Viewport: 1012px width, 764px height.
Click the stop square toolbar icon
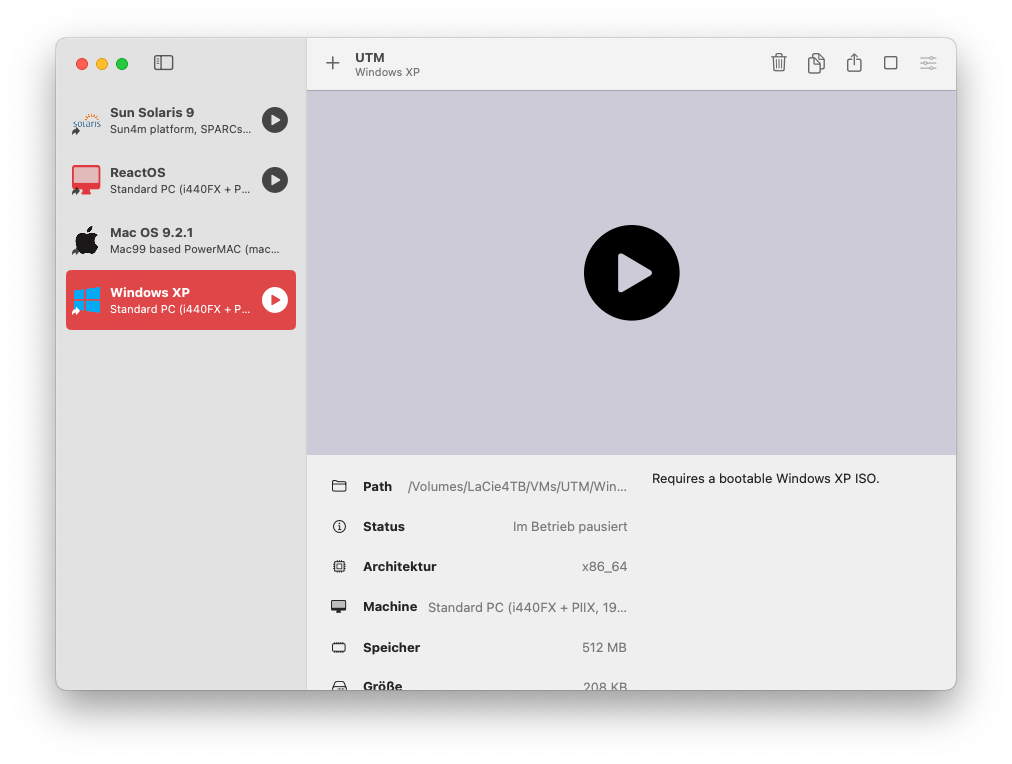click(x=890, y=63)
